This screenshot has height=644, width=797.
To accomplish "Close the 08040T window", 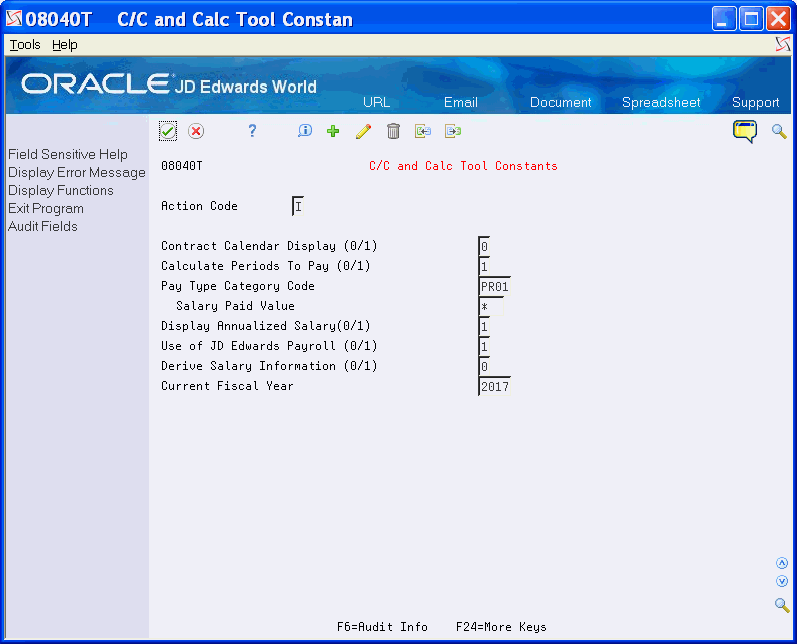I will pos(778,19).
